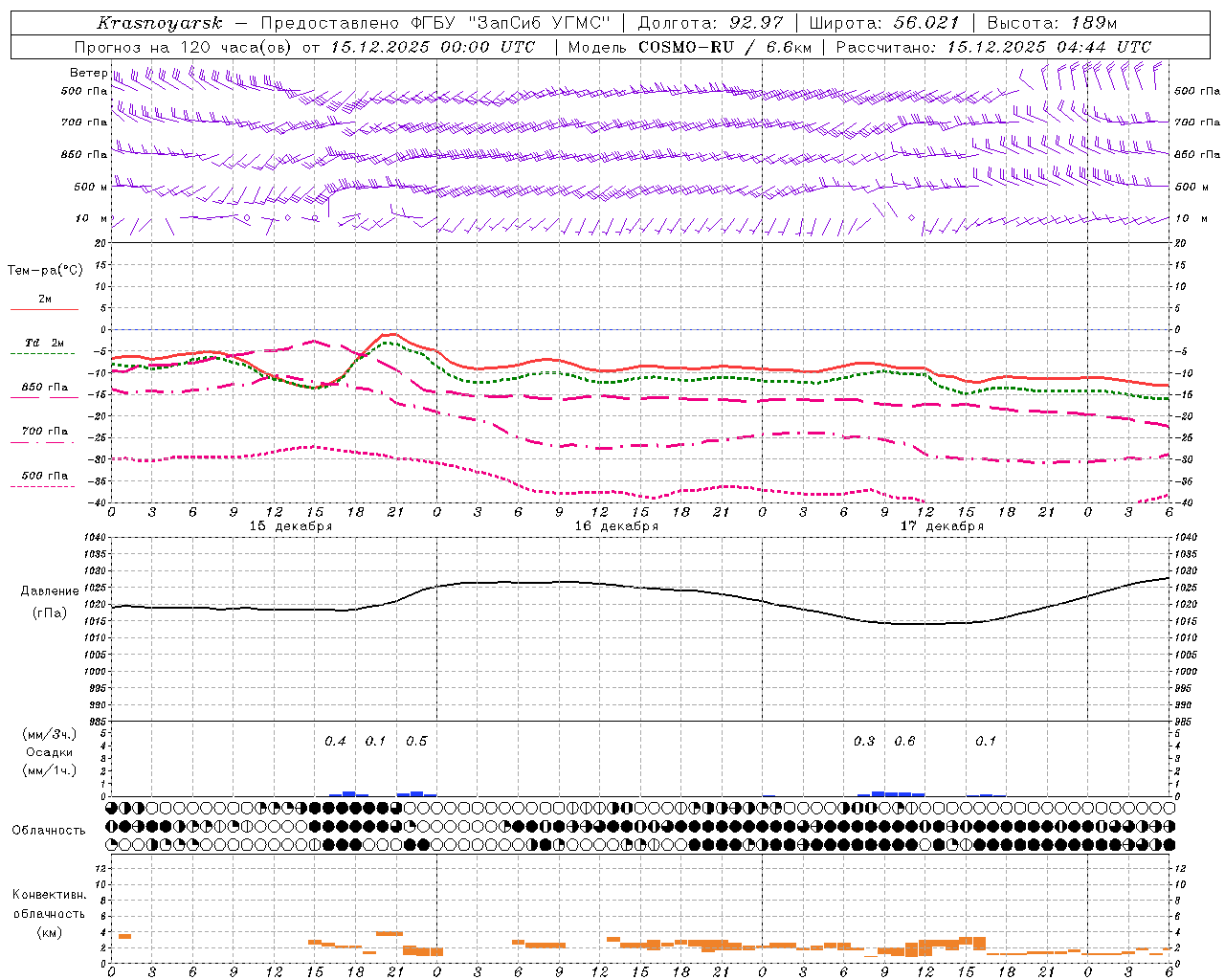Click the 500 гПа temperature legend entry
The width and height of the screenshot is (1225, 980).
(45, 476)
